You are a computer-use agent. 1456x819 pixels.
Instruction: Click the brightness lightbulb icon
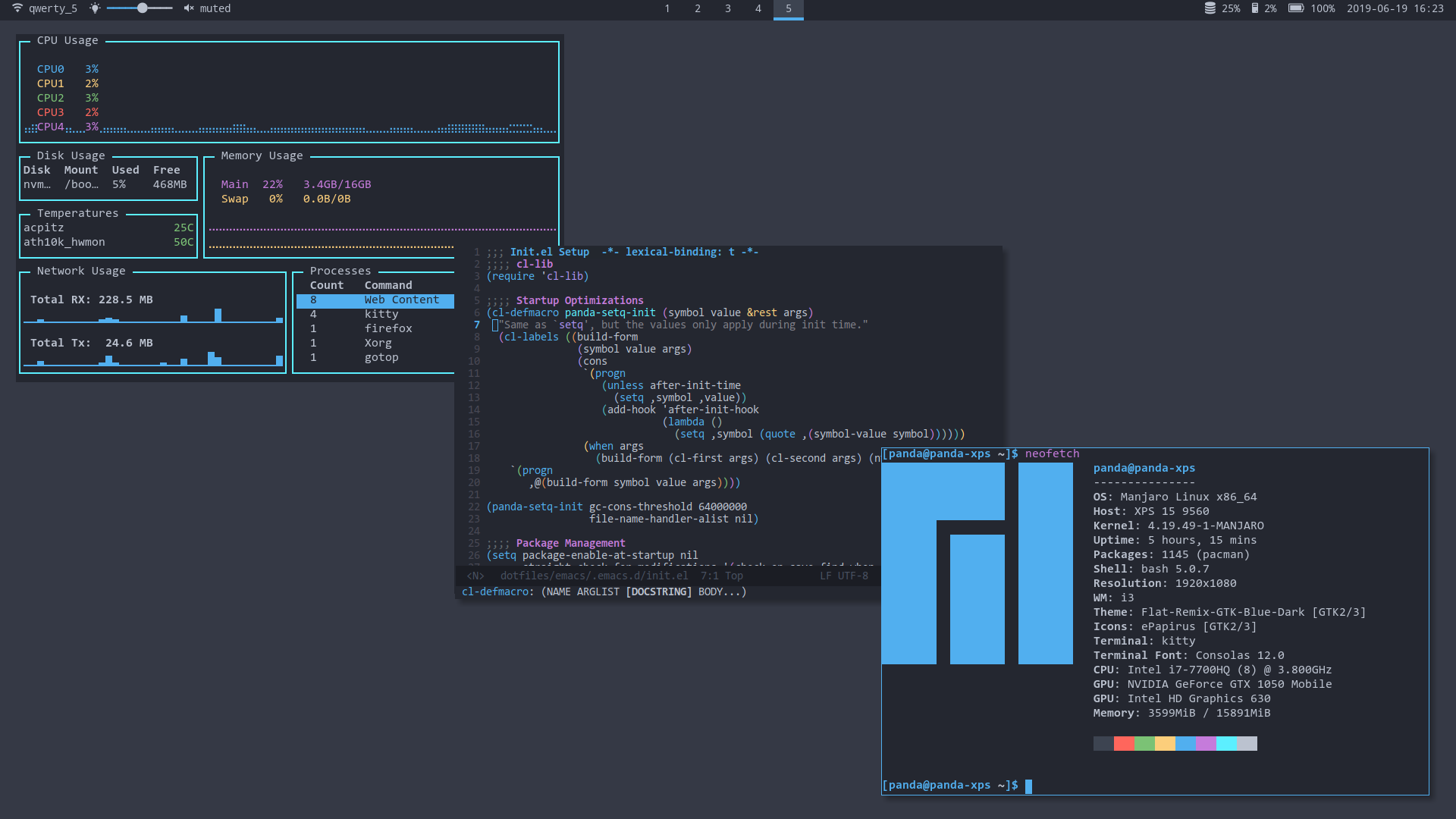click(x=95, y=8)
